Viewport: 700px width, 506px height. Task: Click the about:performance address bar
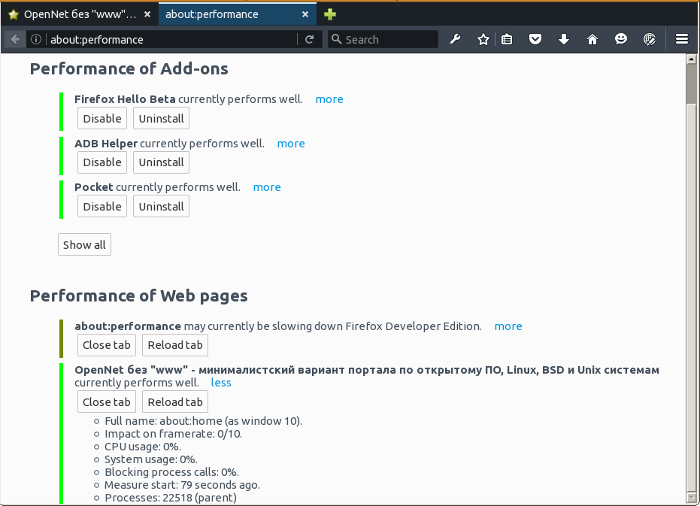[172, 39]
